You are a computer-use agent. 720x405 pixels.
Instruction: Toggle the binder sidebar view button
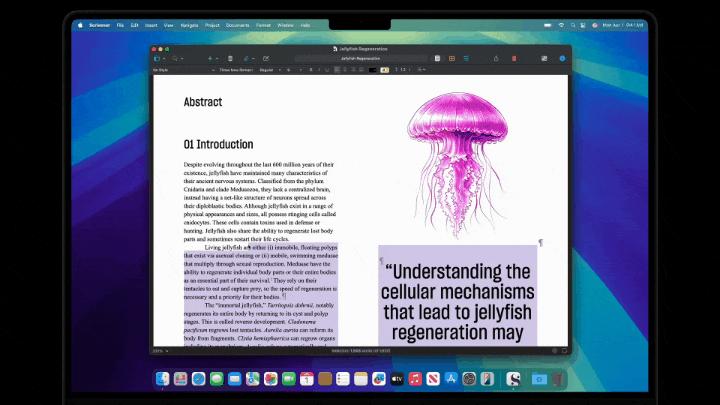click(158, 59)
